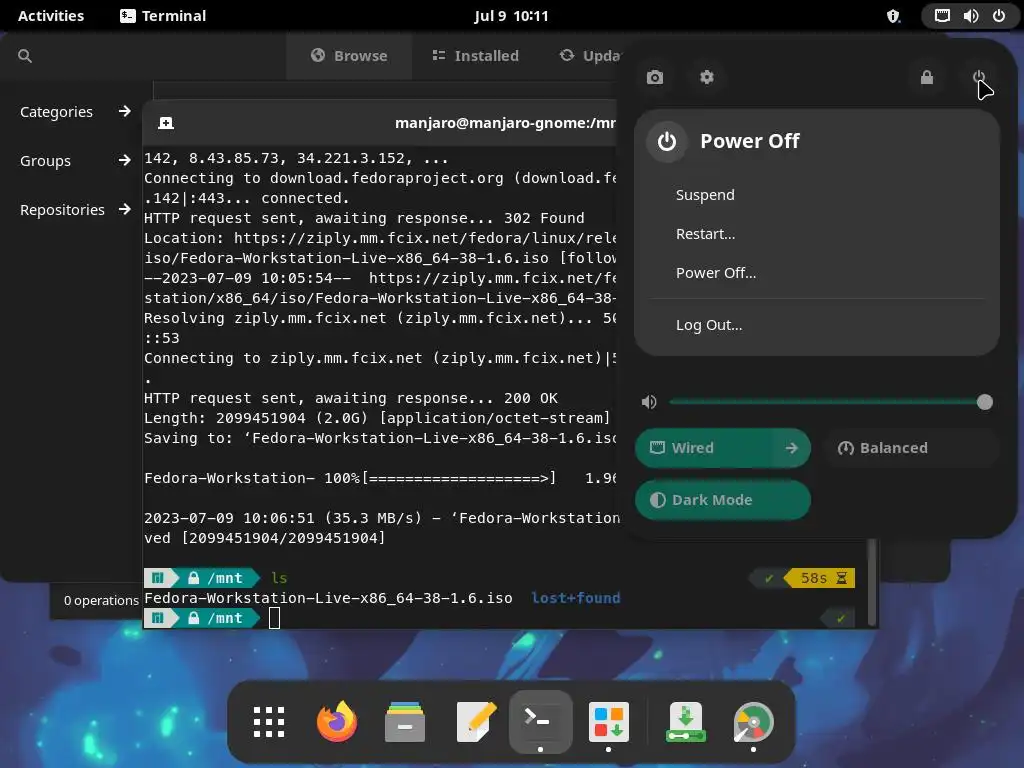The height and width of the screenshot is (768, 1024).
Task: Open Add/Remove Software from dock
Action: (609, 722)
